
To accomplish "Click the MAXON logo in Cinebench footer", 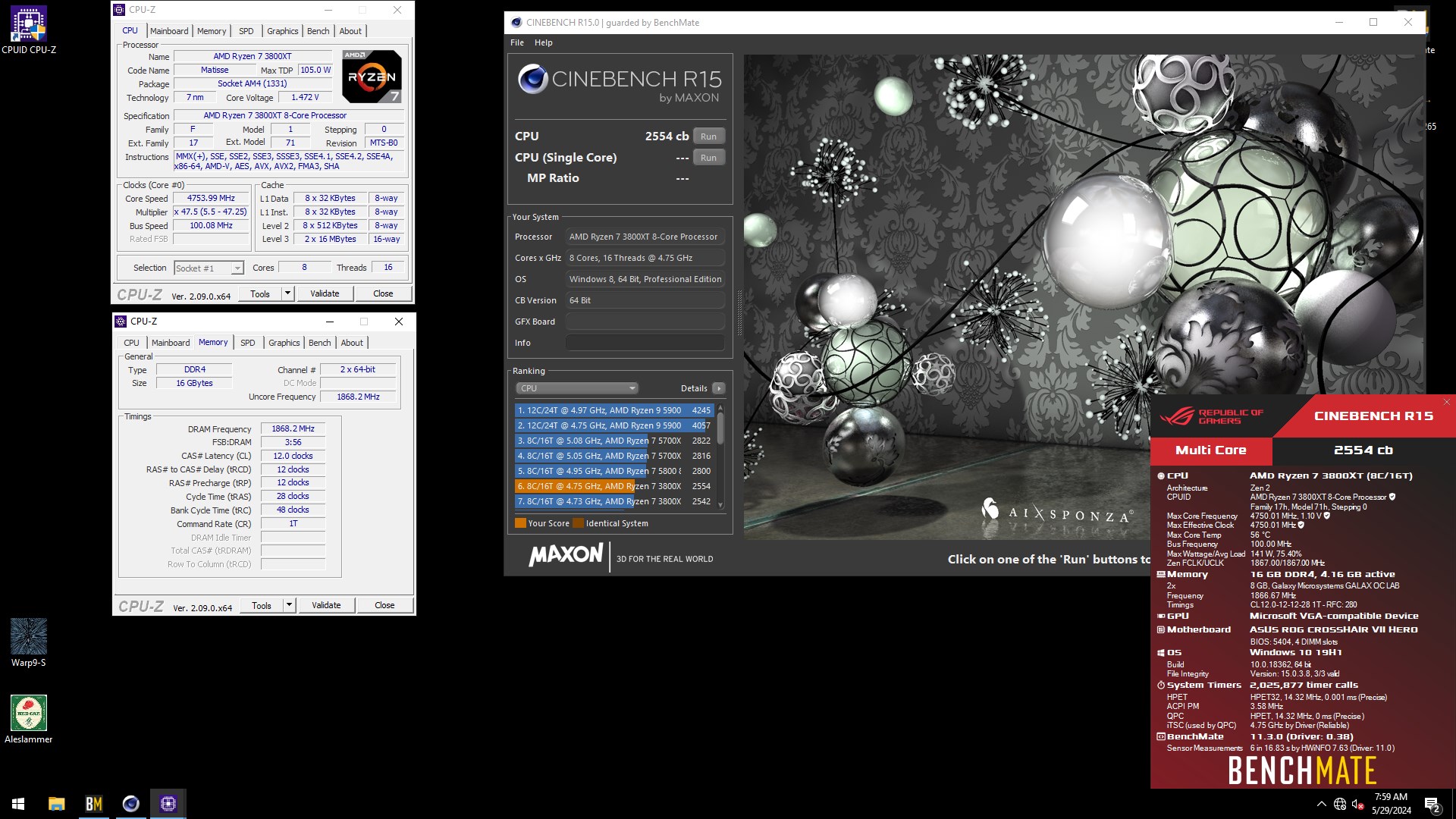I will point(566,555).
